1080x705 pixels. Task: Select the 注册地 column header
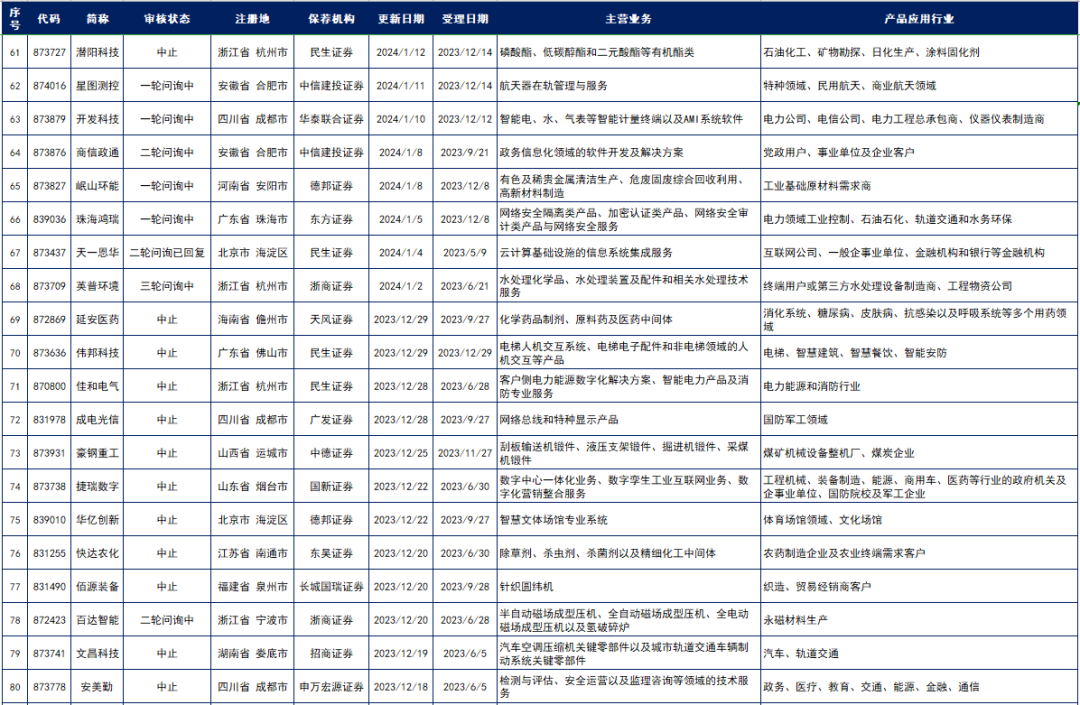click(x=252, y=19)
